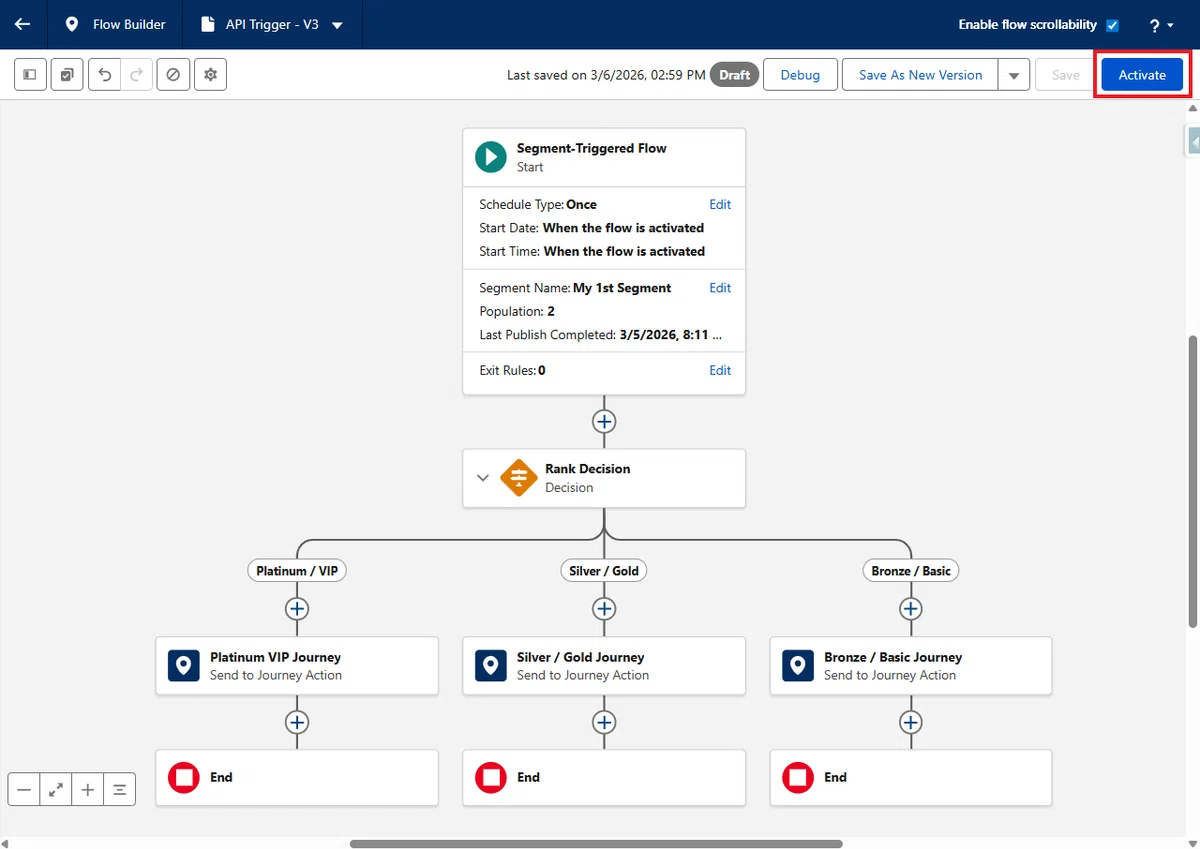Redo the last change
Image resolution: width=1200 pixels, height=849 pixels.
pyautogui.click(x=137, y=75)
